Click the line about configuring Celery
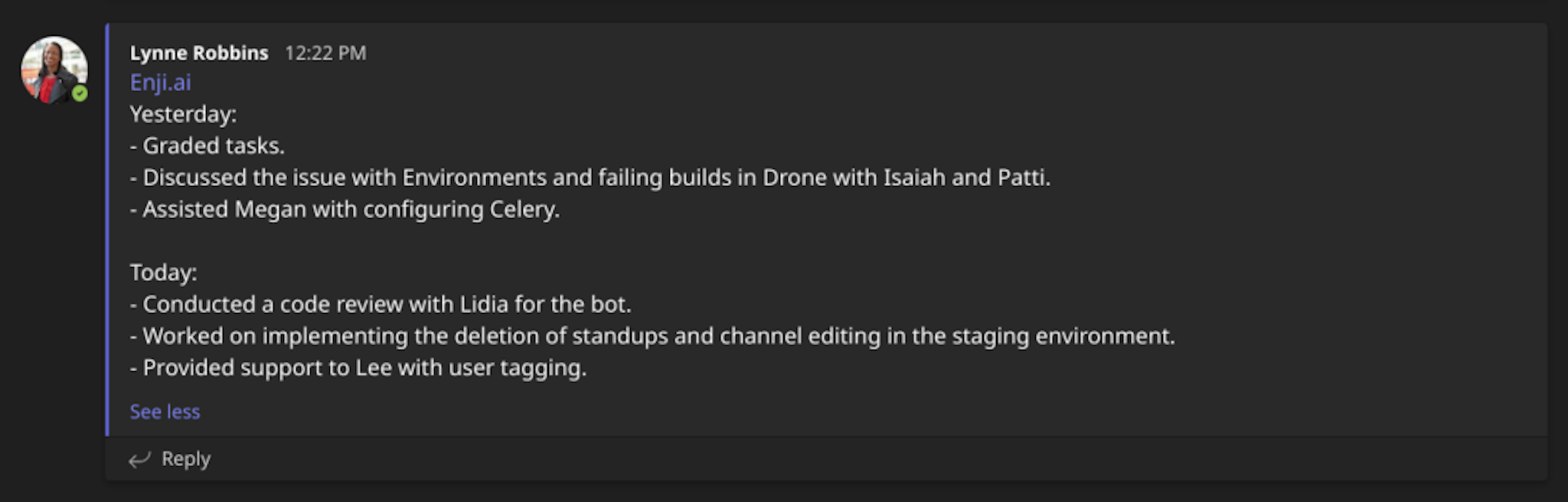This screenshot has width=1568, height=502. (x=345, y=210)
